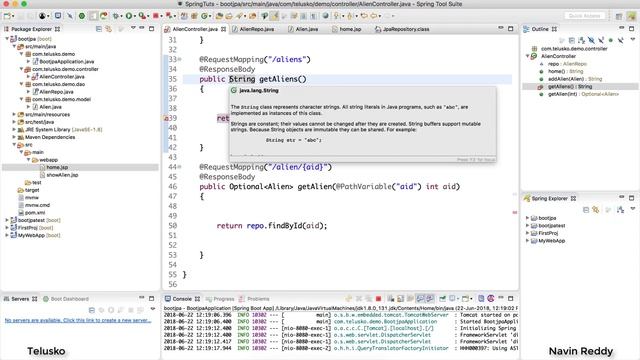Viewport: 640px width, 360px height.
Task: Toggle breakpoint marker at line 39
Action: pos(166,118)
